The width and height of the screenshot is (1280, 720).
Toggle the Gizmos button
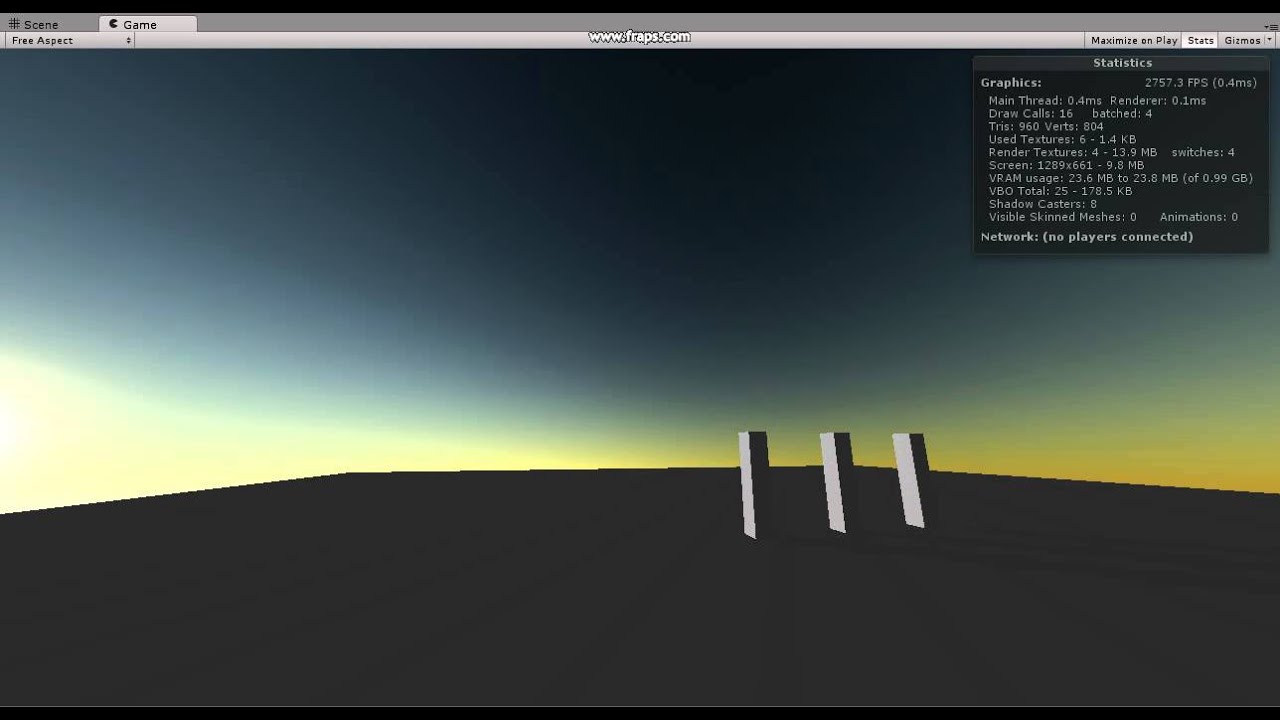point(1242,40)
